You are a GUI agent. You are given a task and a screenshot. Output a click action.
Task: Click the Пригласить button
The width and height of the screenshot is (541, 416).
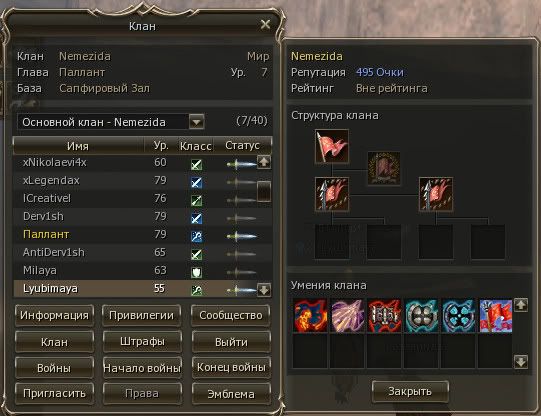click(x=54, y=394)
